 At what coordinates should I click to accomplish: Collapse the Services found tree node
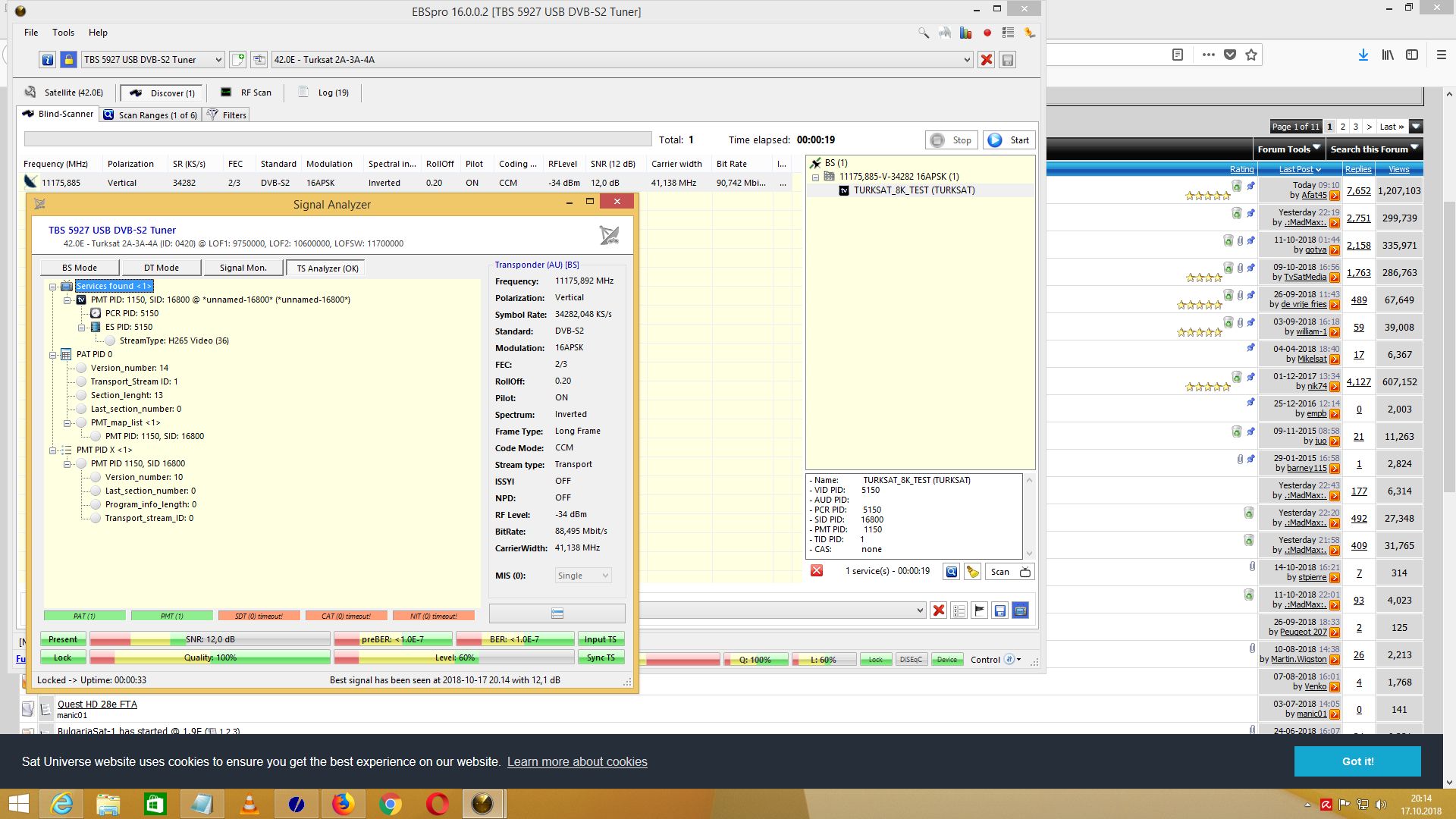click(53, 286)
